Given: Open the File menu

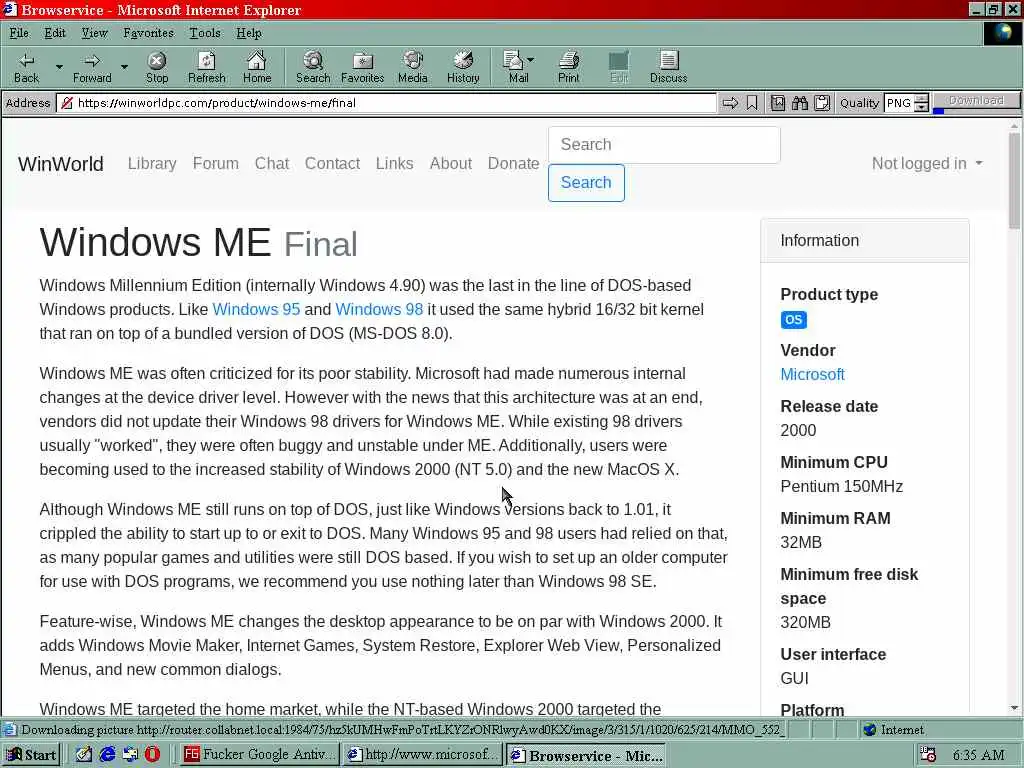Looking at the screenshot, I should (x=19, y=33).
